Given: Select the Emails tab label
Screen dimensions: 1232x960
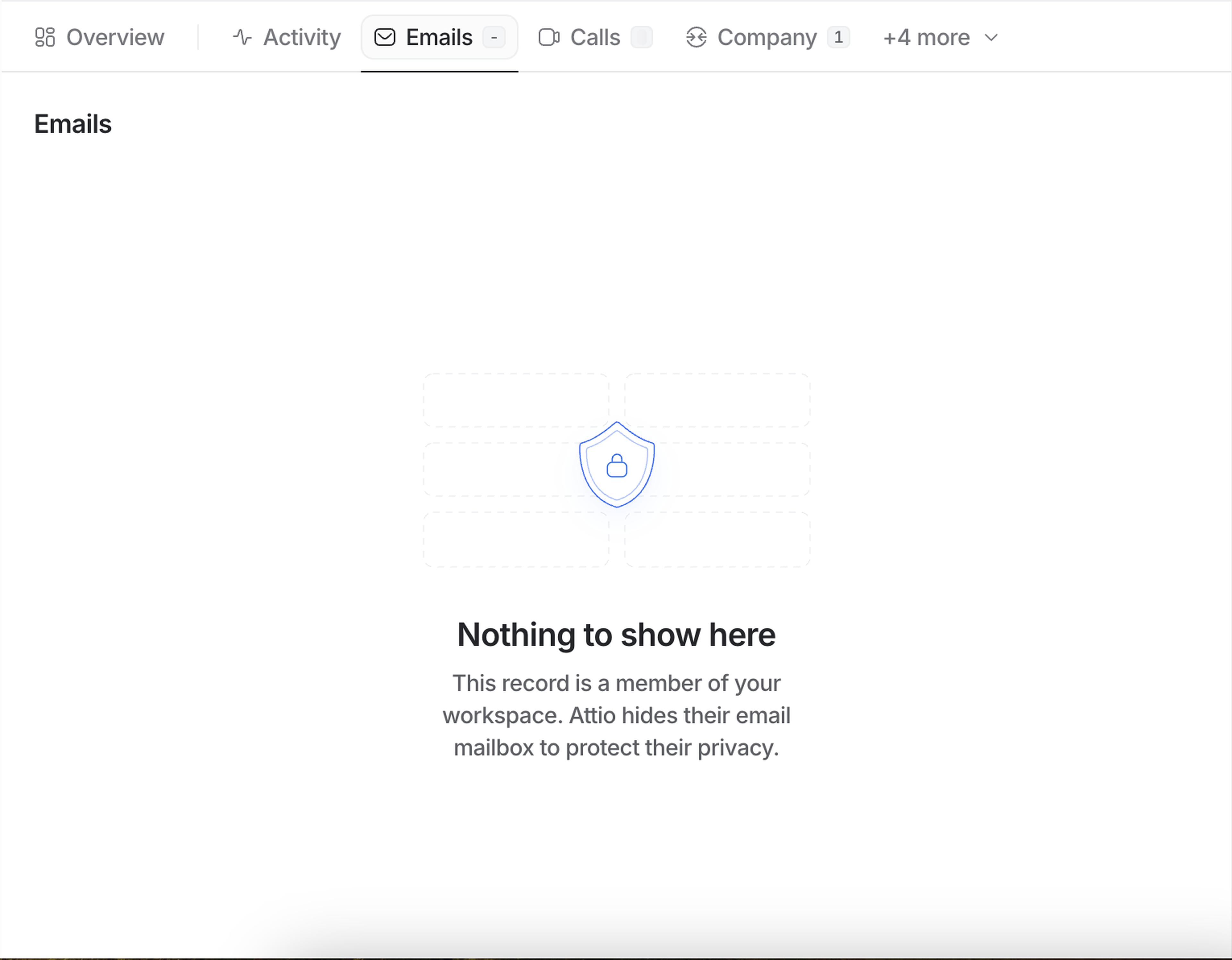Looking at the screenshot, I should pyautogui.click(x=439, y=37).
